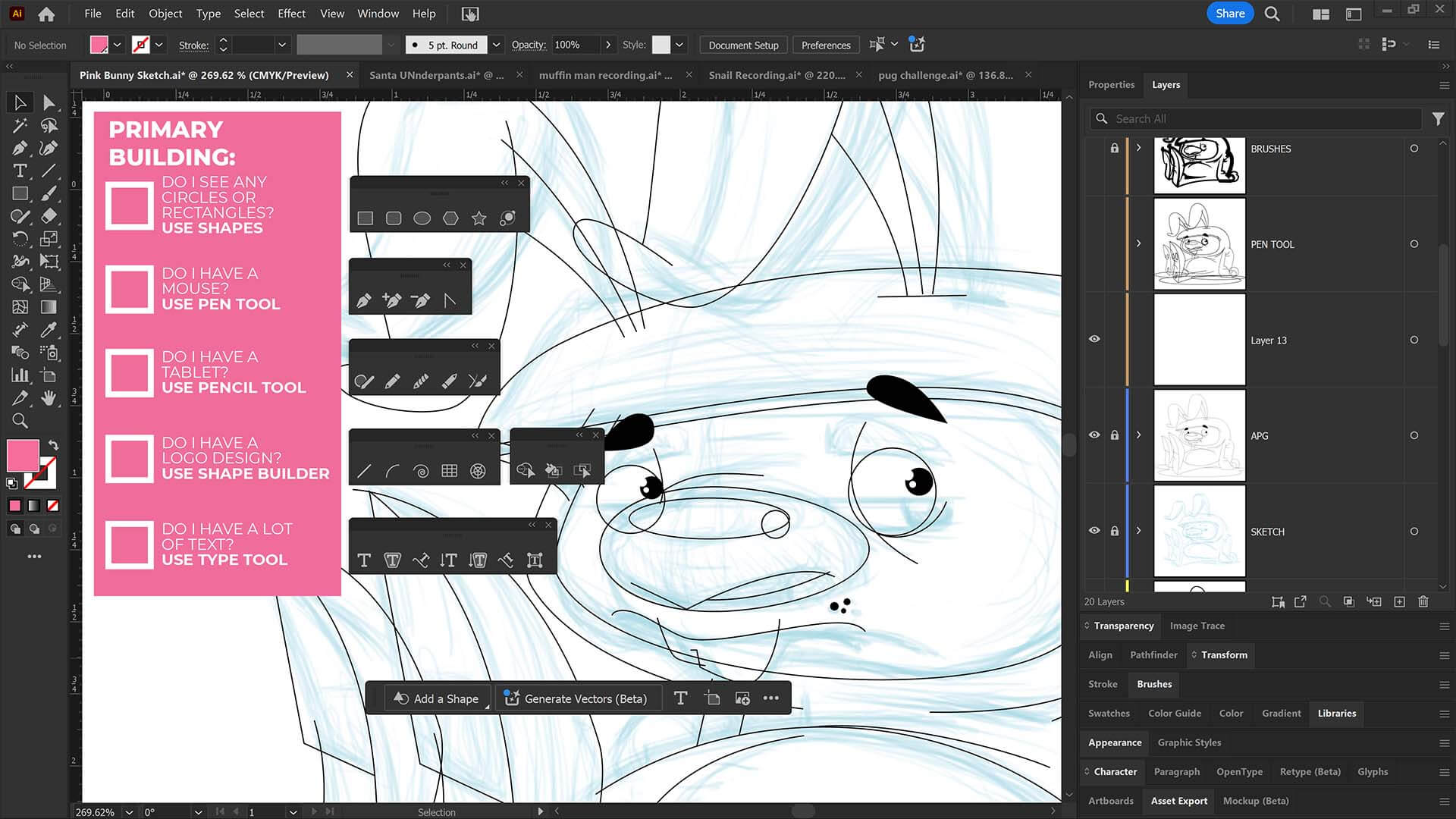The height and width of the screenshot is (819, 1456).
Task: Click the Vertical Type tool icon
Action: [x=448, y=560]
